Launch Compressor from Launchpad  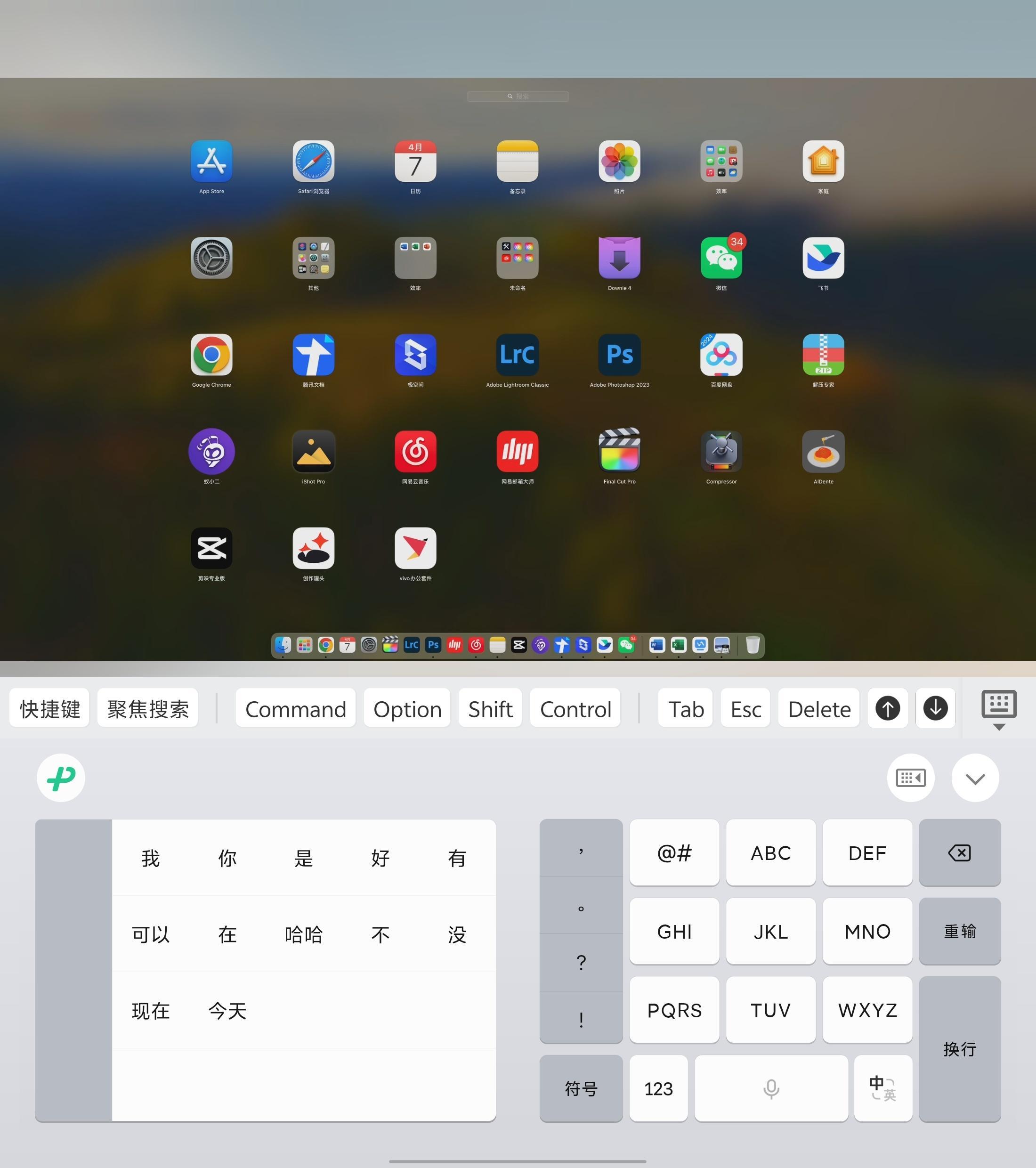click(721, 451)
